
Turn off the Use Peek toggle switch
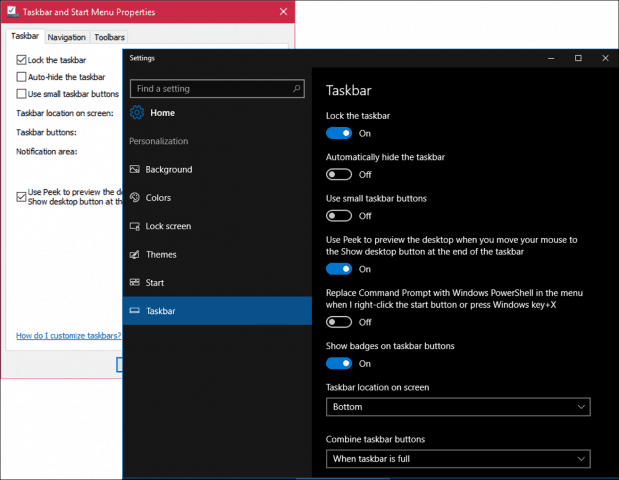pyautogui.click(x=339, y=269)
